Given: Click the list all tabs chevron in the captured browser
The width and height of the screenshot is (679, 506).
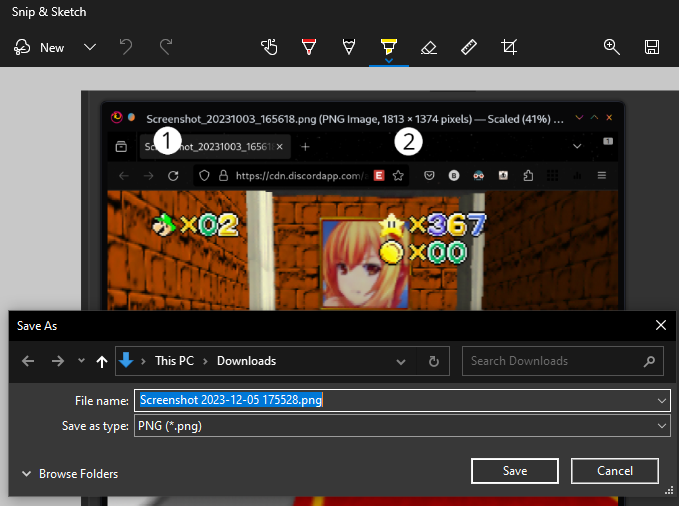Looking at the screenshot, I should pos(577,146).
